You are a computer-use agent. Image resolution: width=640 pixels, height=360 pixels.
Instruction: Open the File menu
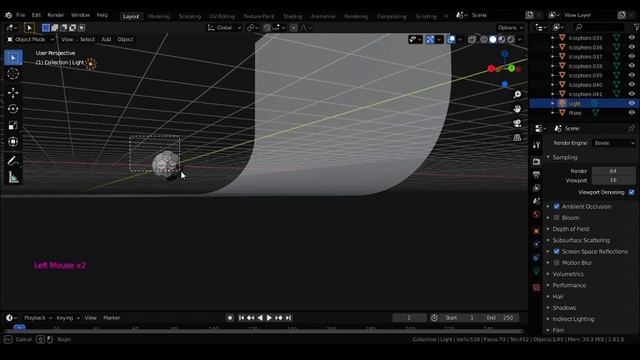pyautogui.click(x=20, y=15)
